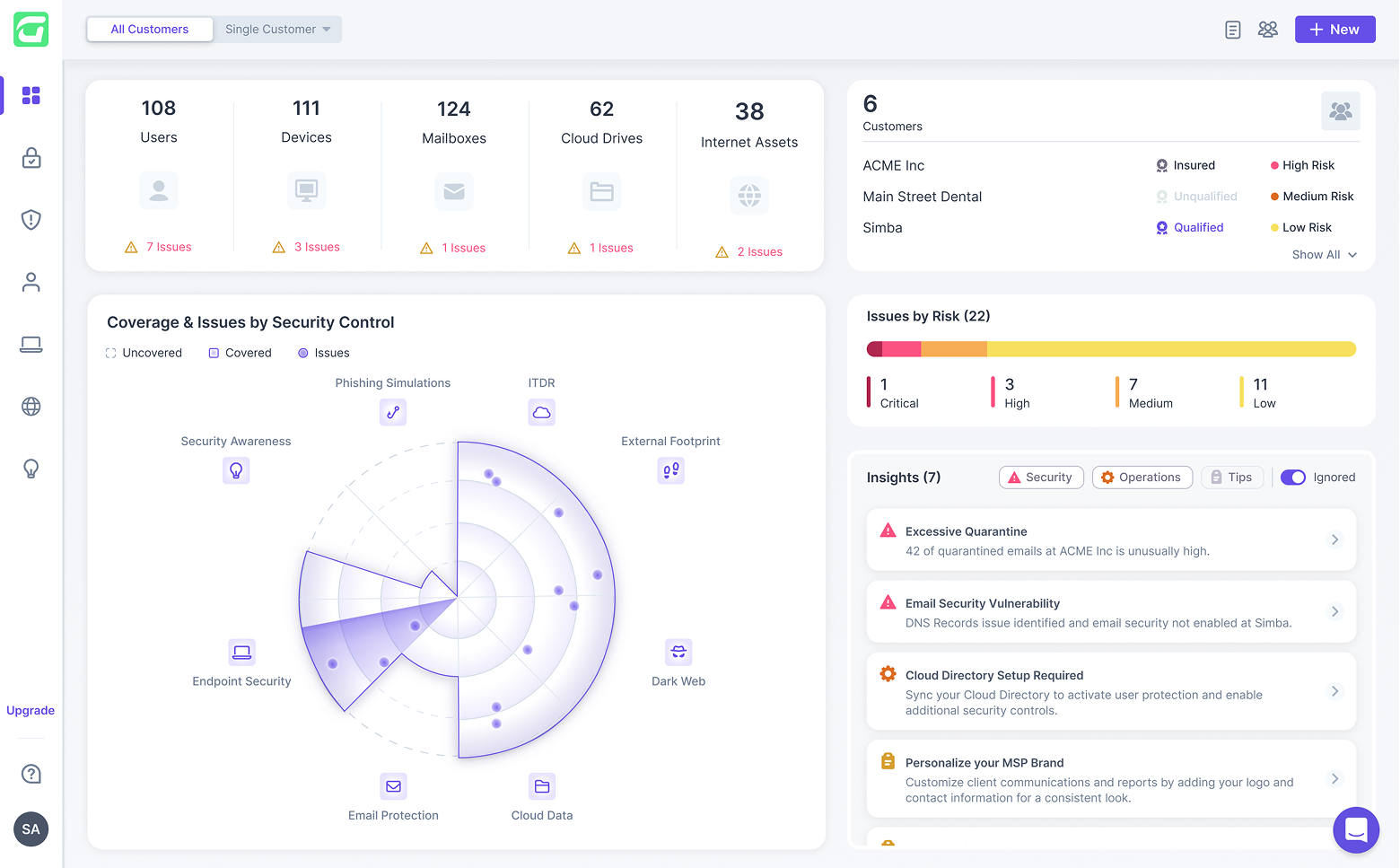Click the Endpoint Security laptop icon
Viewport: 1400px width, 868px height.
tap(242, 652)
